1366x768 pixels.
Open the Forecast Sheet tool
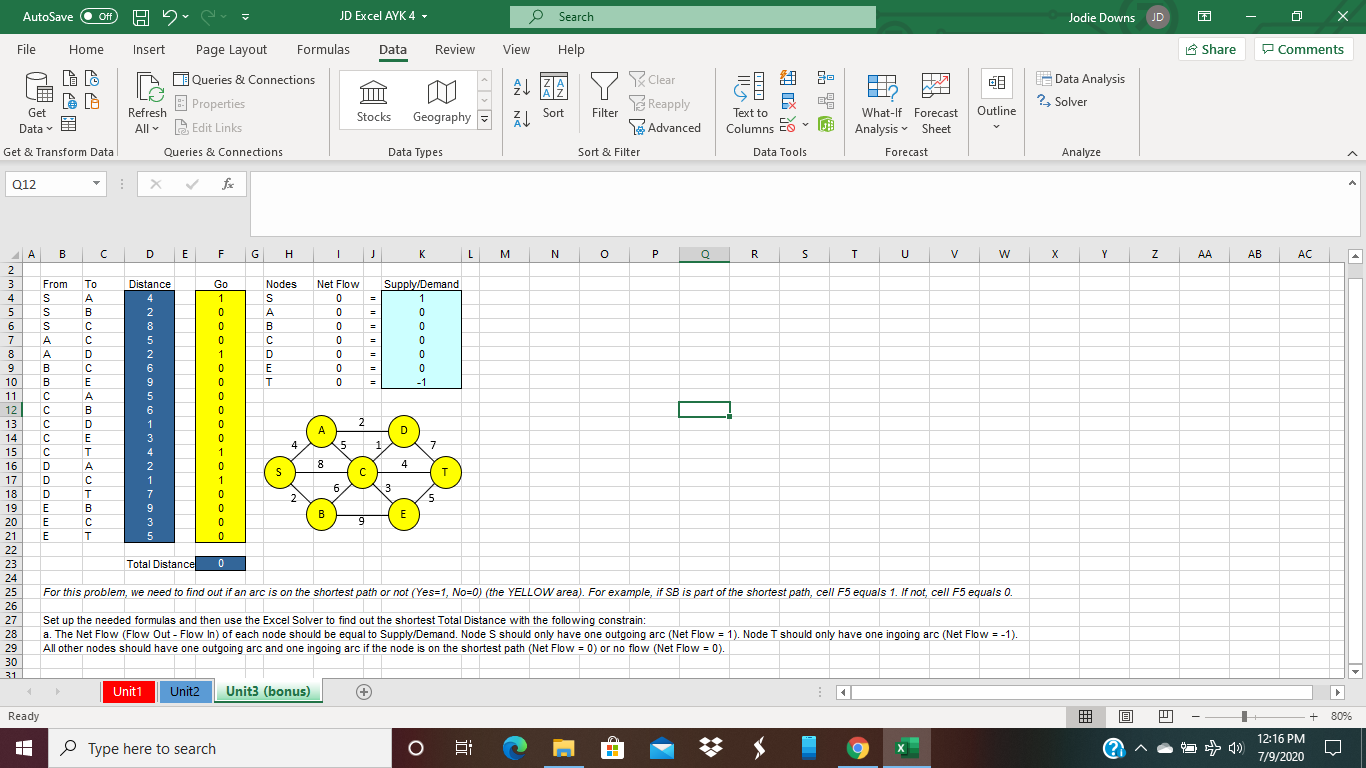click(x=935, y=98)
